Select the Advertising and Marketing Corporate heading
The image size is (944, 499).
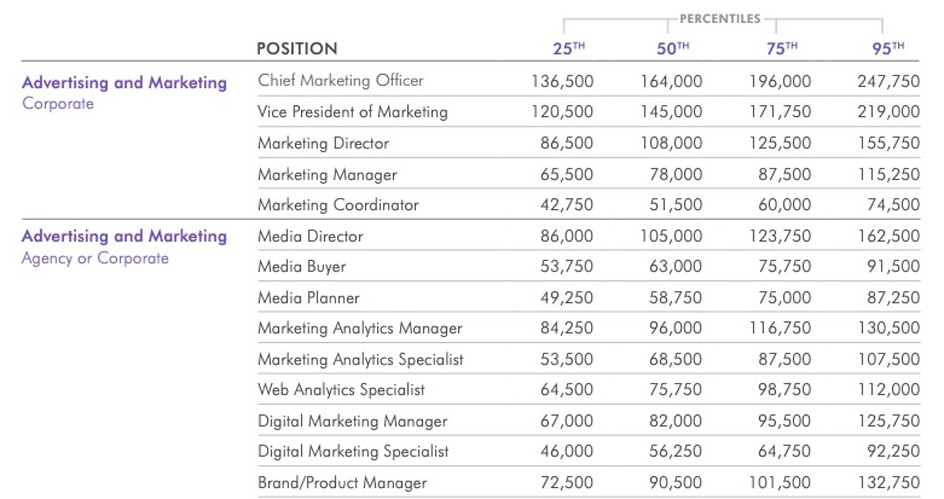pyautogui.click(x=124, y=83)
